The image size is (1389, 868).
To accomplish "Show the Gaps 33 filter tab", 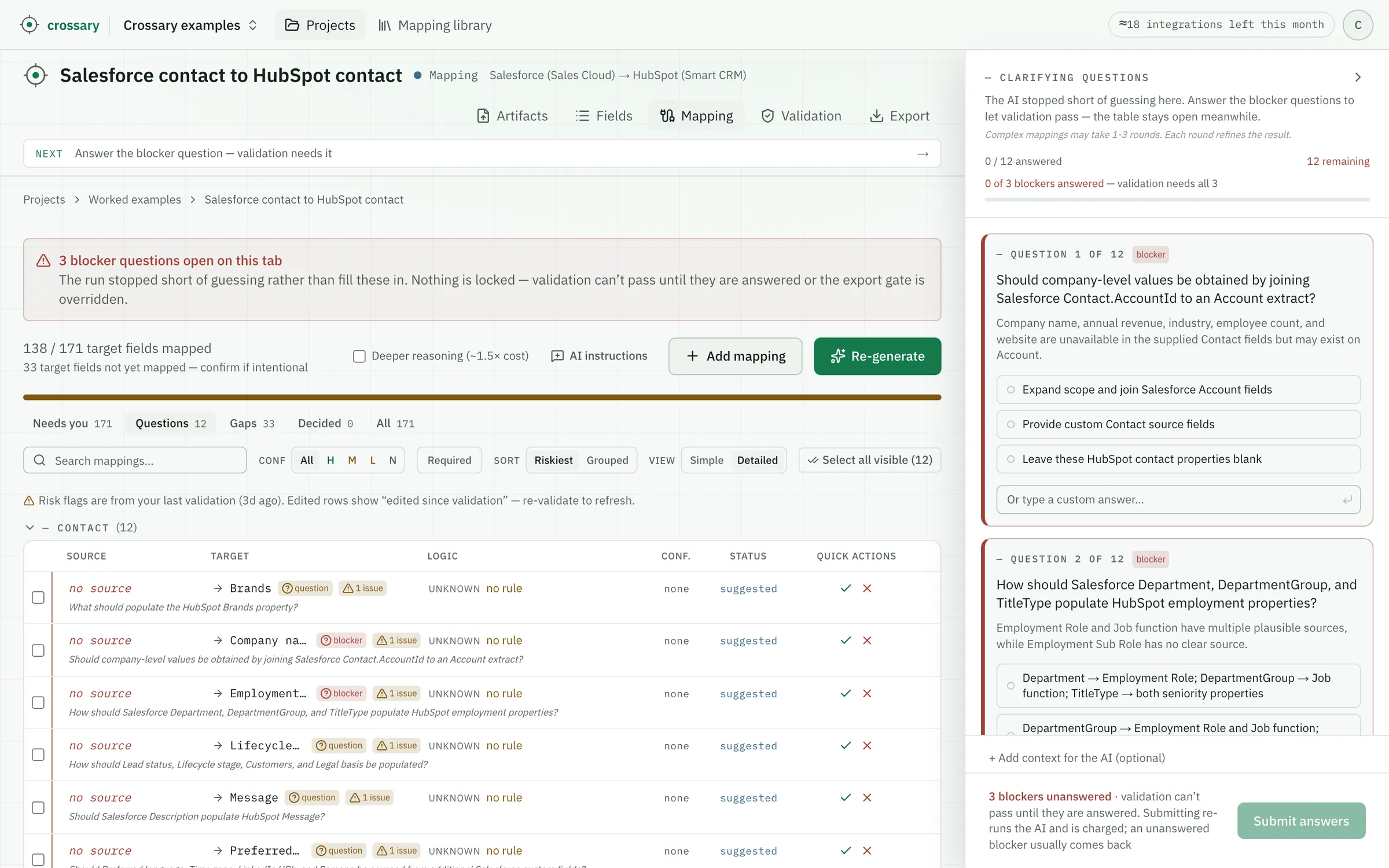I will 252,423.
